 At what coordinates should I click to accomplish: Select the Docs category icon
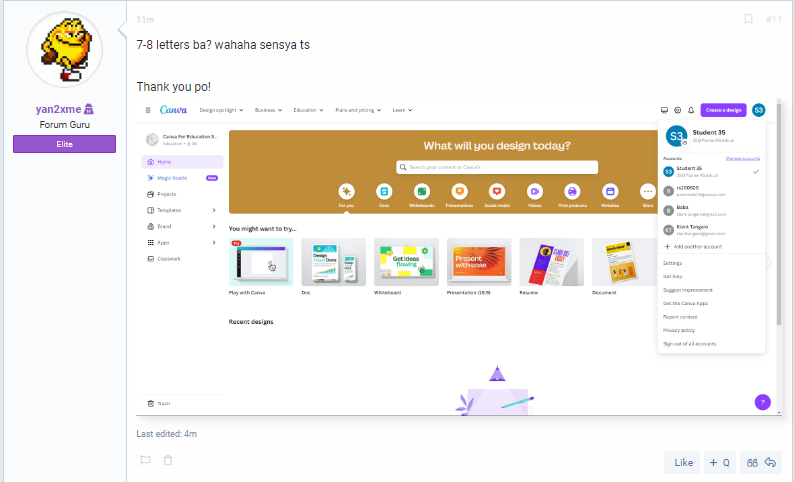click(384, 191)
